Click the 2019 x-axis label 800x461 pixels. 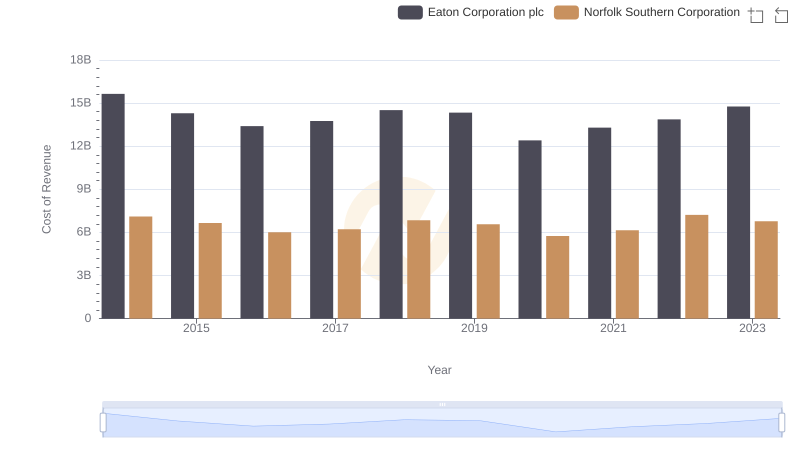[x=474, y=328]
